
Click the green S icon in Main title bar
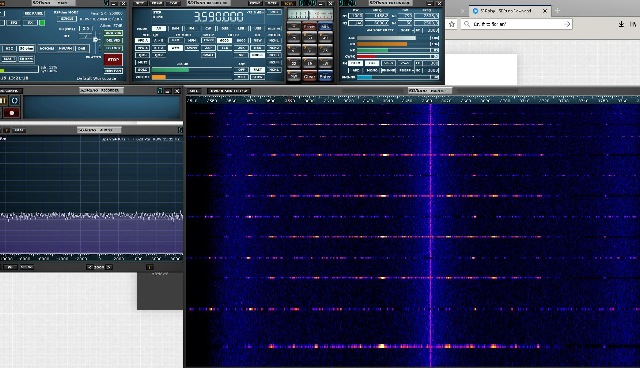click(106, 3)
